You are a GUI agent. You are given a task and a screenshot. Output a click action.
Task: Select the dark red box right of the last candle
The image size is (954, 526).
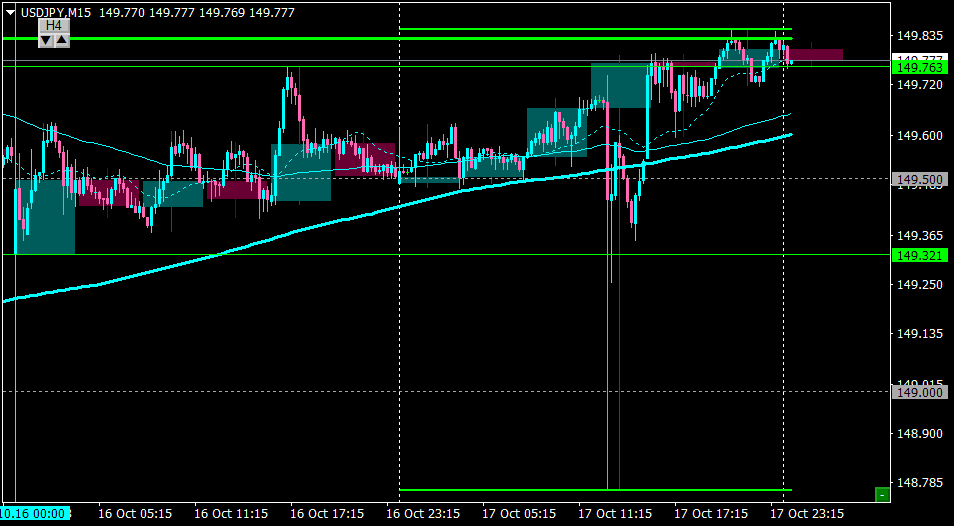pyautogui.click(x=817, y=55)
